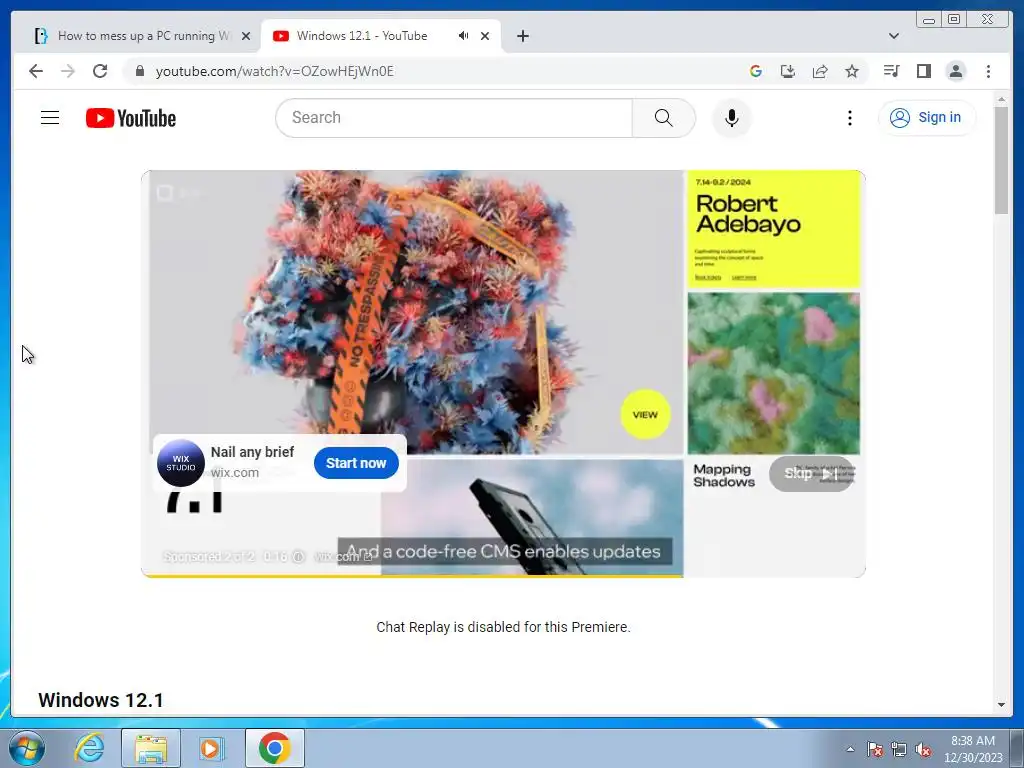
Task: Click the Wix Studio round logo
Action: (181, 463)
